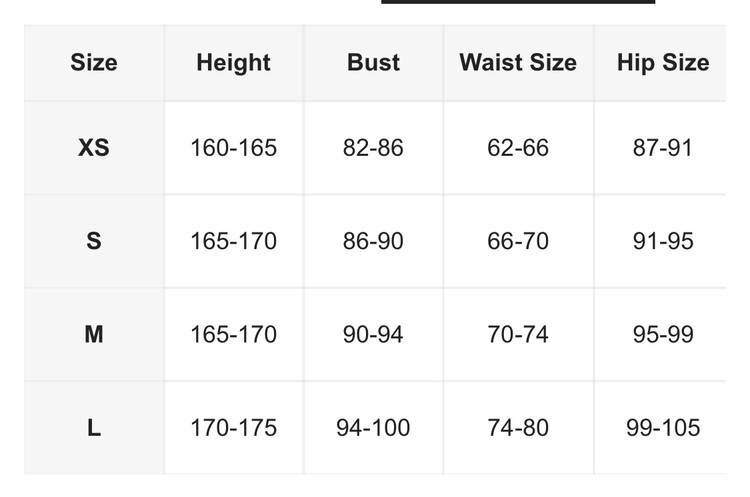The height and width of the screenshot is (497, 750).
Task: Click the Height column header
Action: (233, 62)
